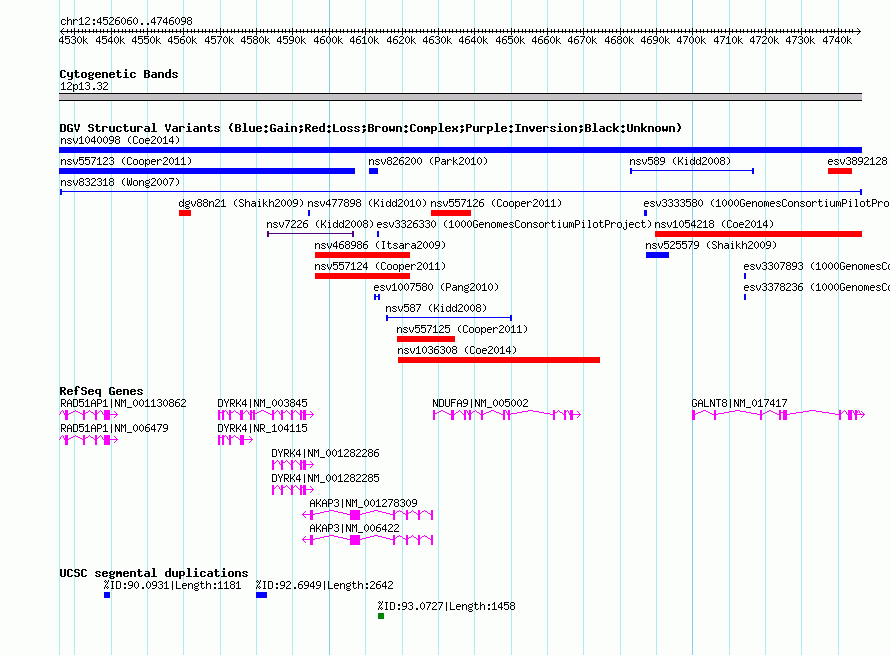Screen dimensions: 890x655
Task: Click the RAD51AP1|NM_001130862 gene glyph
Action: tap(89, 415)
